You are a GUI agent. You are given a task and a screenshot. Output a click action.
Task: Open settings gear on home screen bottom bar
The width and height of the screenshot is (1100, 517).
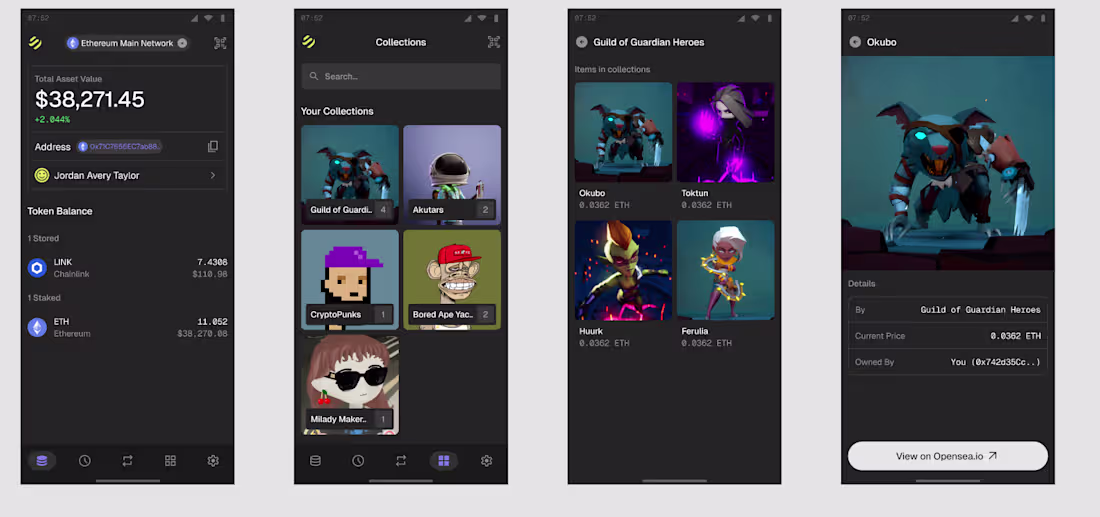[x=213, y=461]
